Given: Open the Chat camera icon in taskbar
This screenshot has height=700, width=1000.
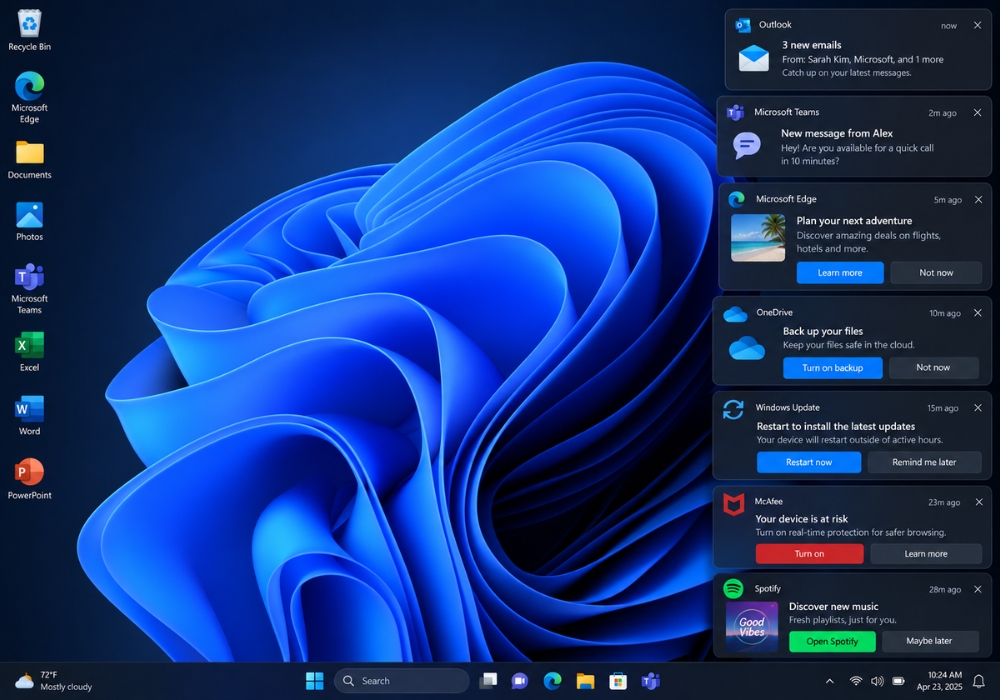Looking at the screenshot, I should pos(520,681).
